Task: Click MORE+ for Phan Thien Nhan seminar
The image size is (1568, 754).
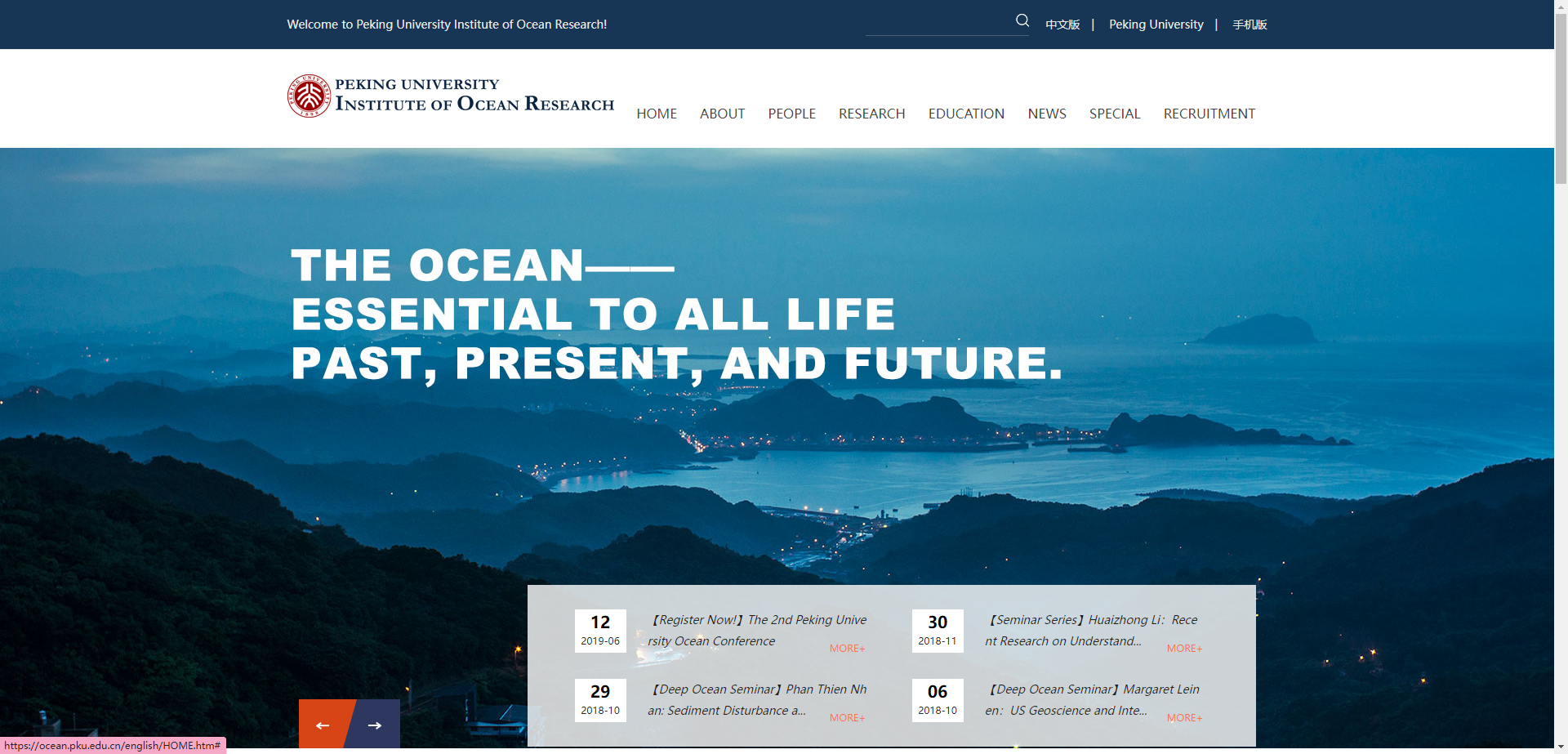Action: point(847,718)
